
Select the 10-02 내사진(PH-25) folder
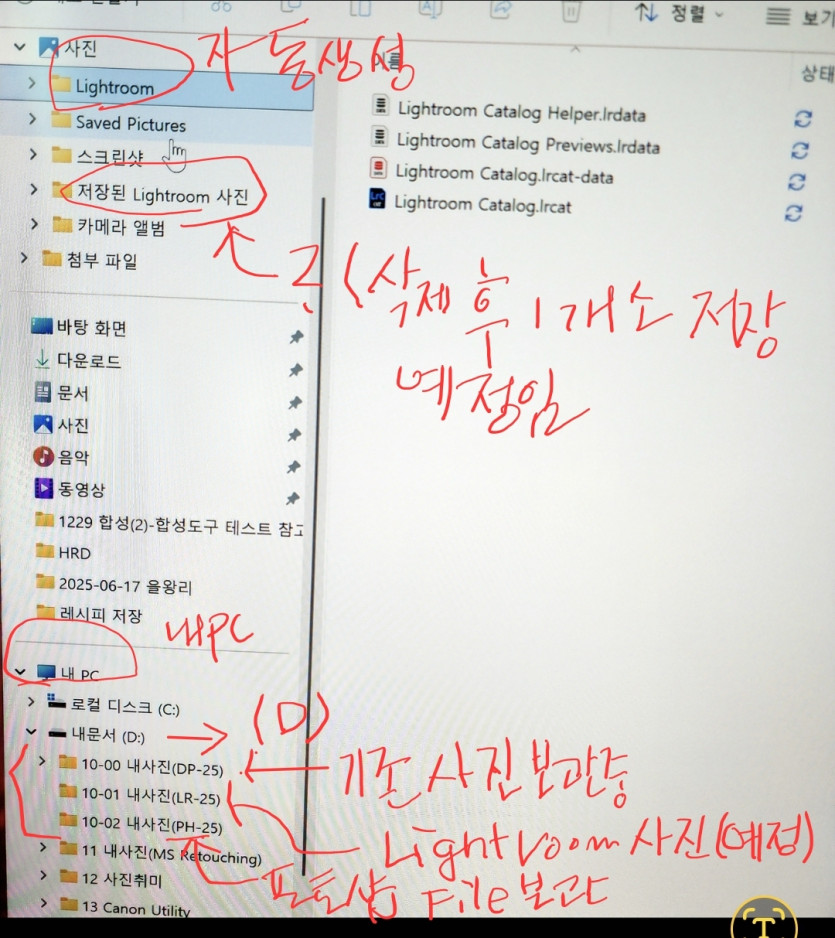[153, 824]
